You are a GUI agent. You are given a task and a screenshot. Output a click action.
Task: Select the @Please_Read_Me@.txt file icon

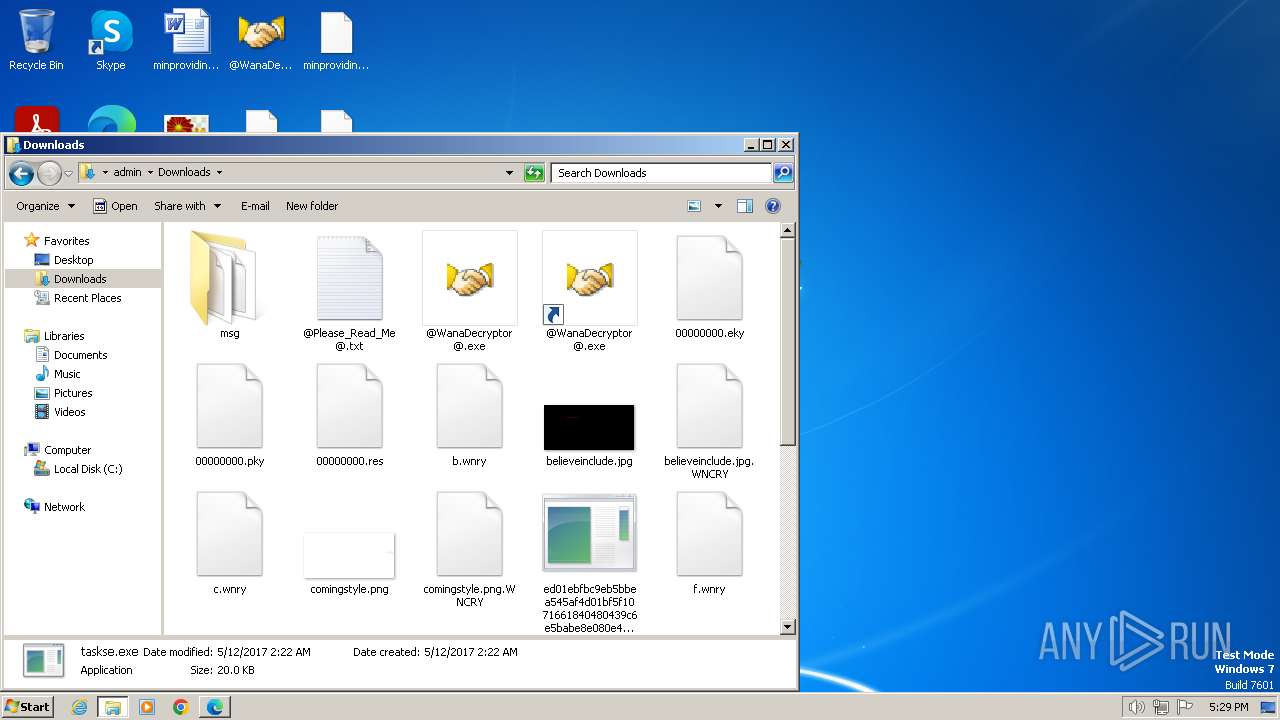[349, 278]
